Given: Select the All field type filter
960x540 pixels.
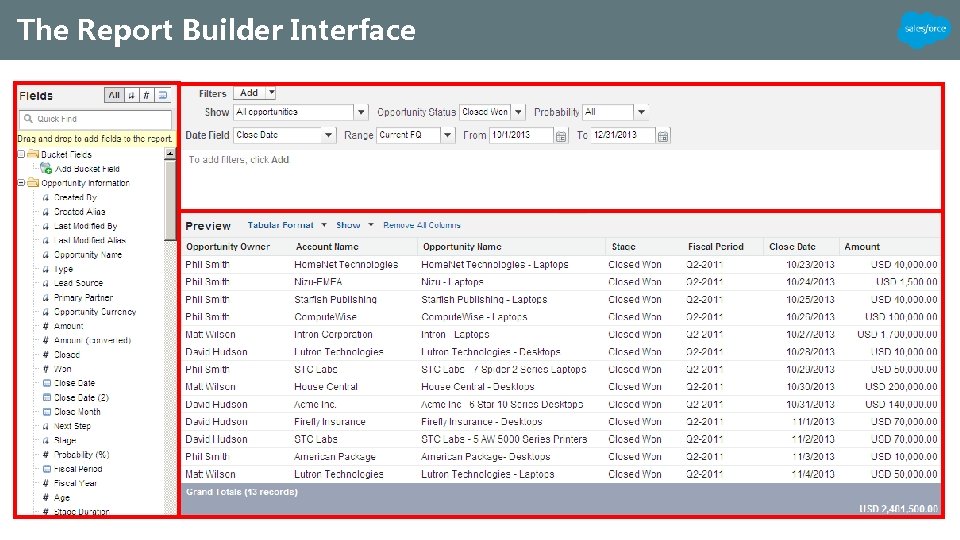Looking at the screenshot, I should [x=114, y=95].
